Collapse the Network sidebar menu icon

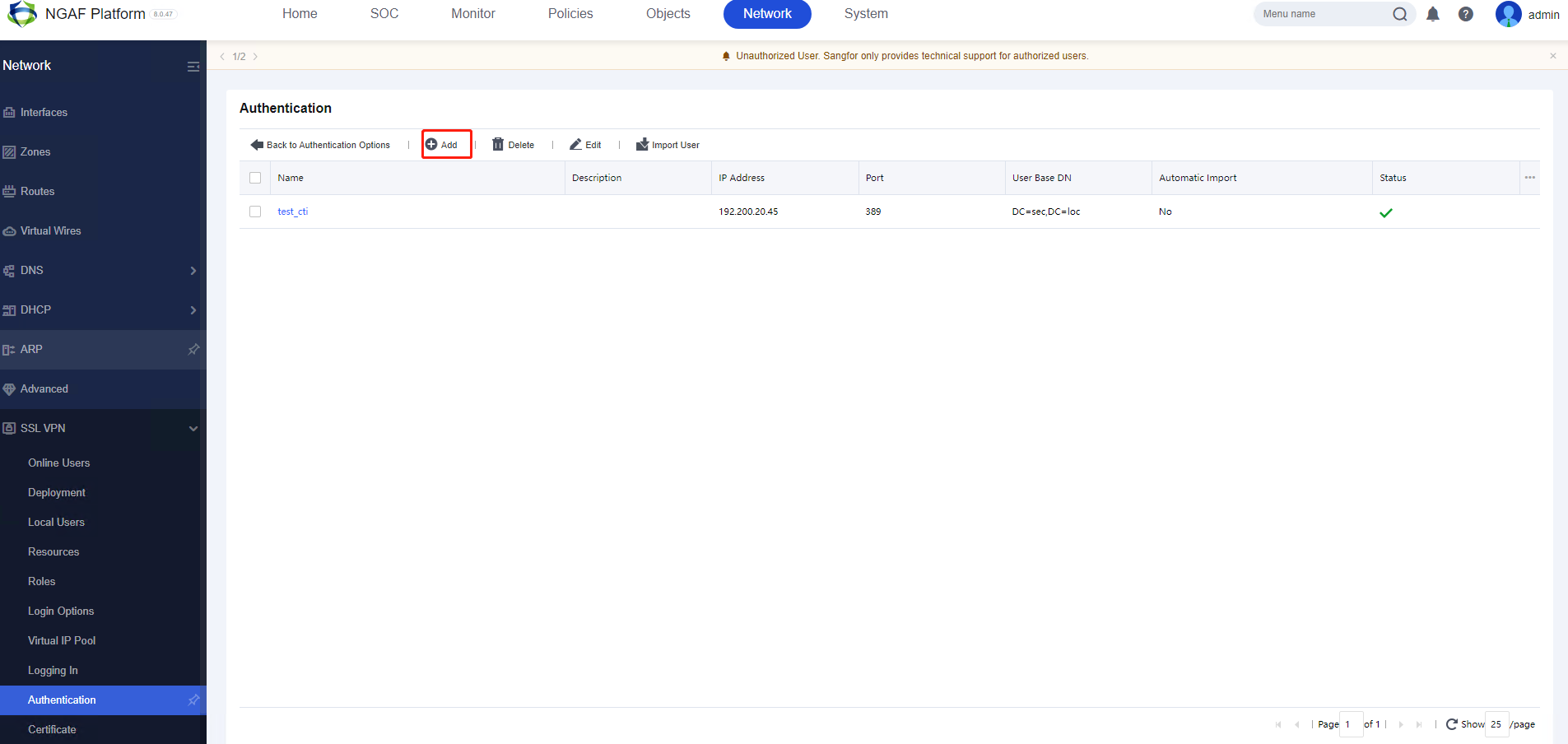(193, 67)
